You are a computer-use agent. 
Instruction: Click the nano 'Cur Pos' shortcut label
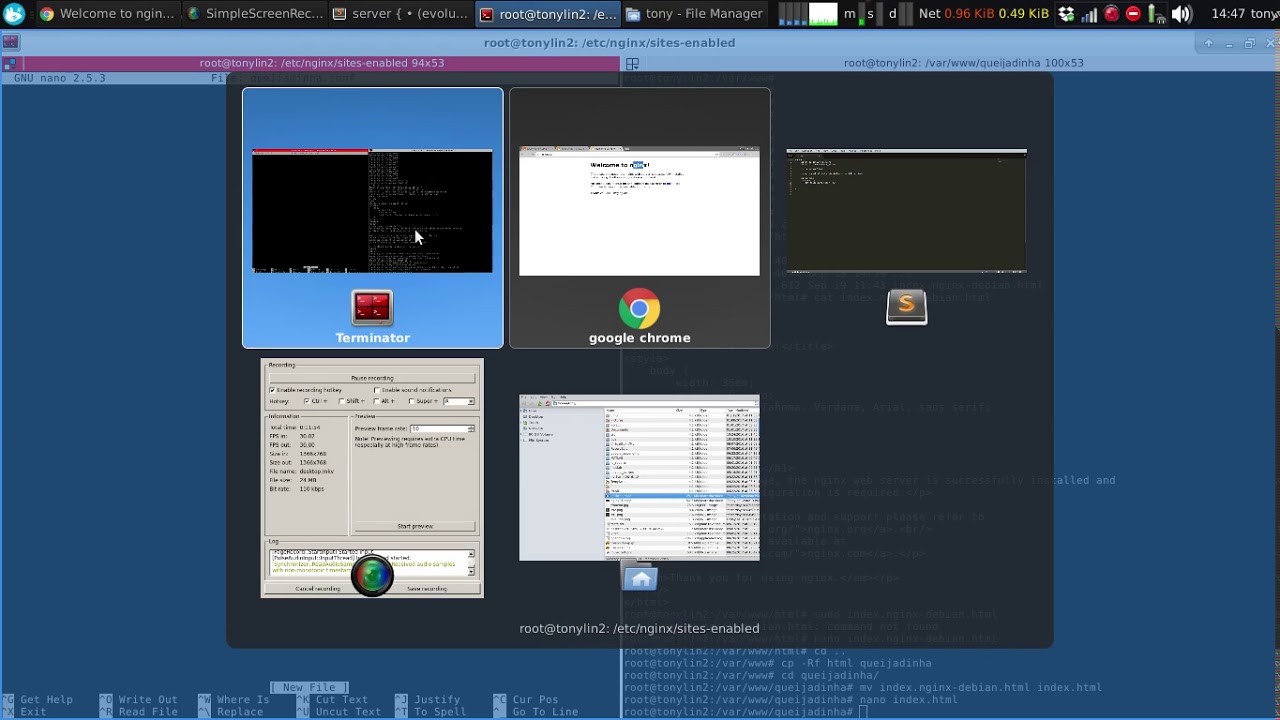535,700
